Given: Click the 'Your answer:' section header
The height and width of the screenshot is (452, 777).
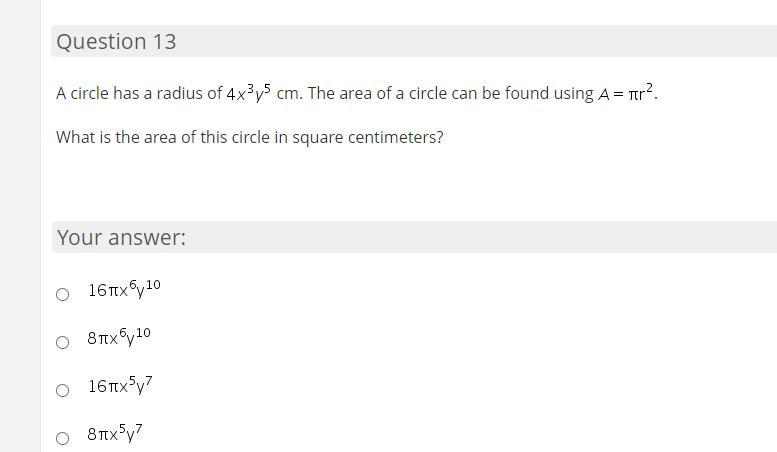Looking at the screenshot, I should point(121,238).
